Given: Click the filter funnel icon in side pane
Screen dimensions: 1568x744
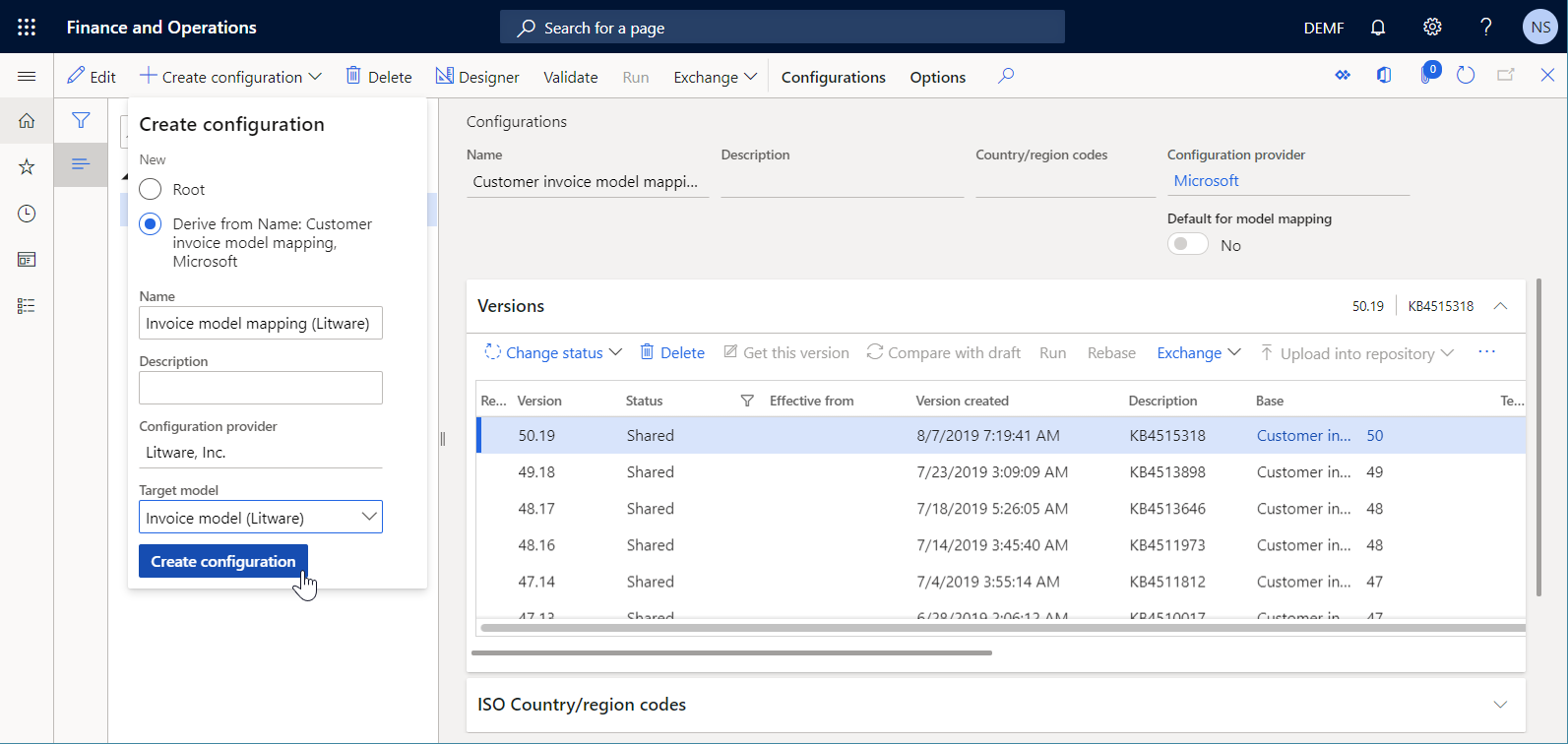Looking at the screenshot, I should (x=81, y=120).
